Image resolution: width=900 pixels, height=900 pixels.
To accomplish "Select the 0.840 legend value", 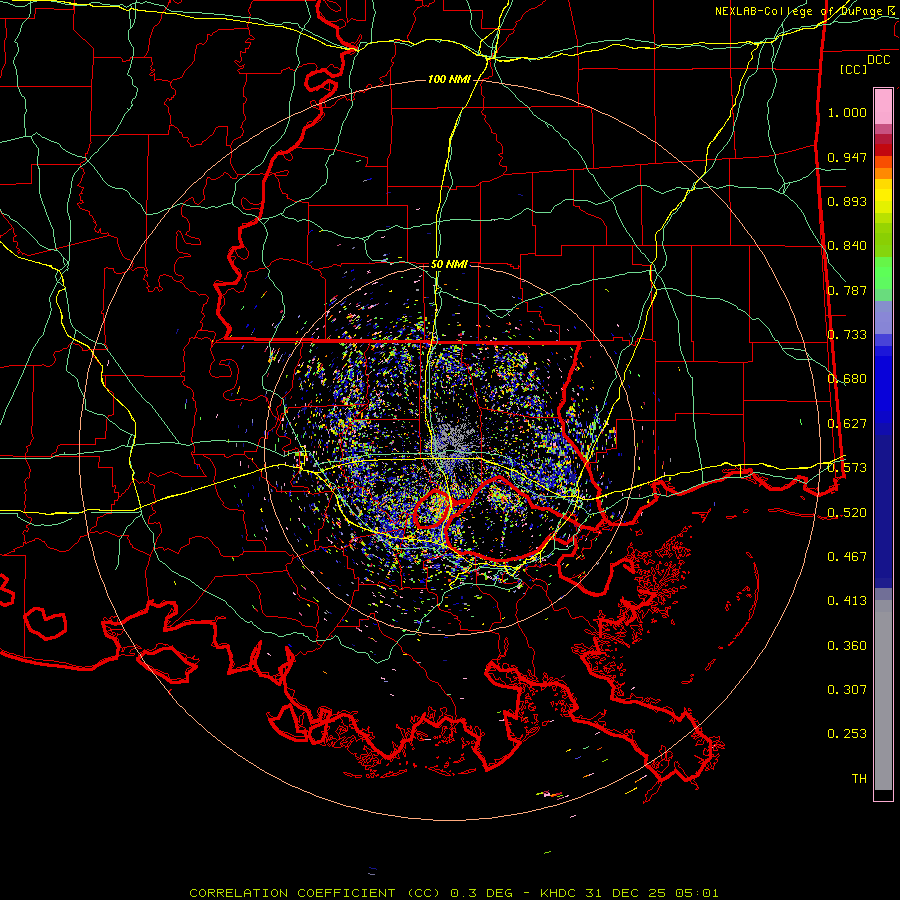I will pos(847,246).
